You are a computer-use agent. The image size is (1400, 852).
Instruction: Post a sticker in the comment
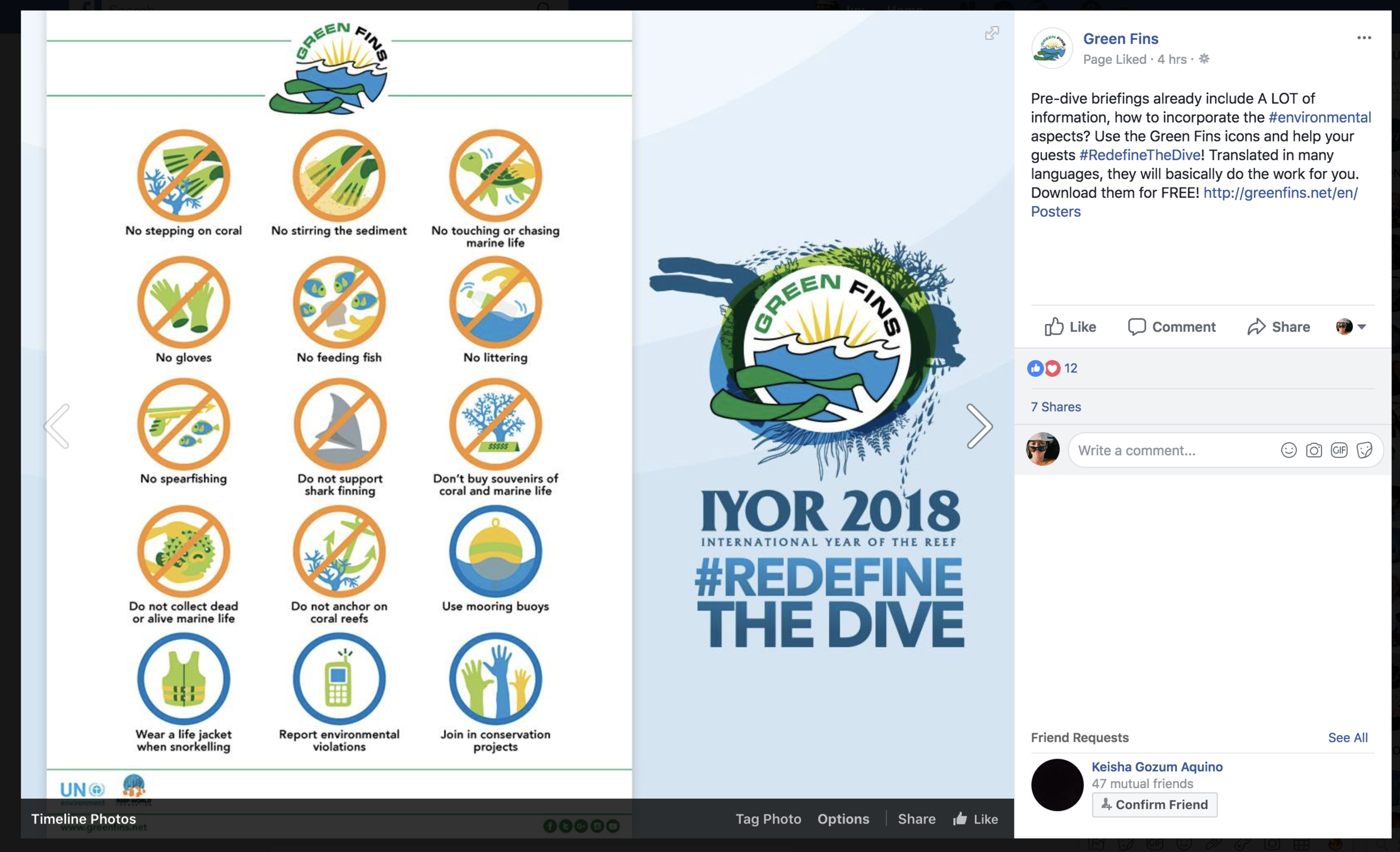coord(1364,451)
